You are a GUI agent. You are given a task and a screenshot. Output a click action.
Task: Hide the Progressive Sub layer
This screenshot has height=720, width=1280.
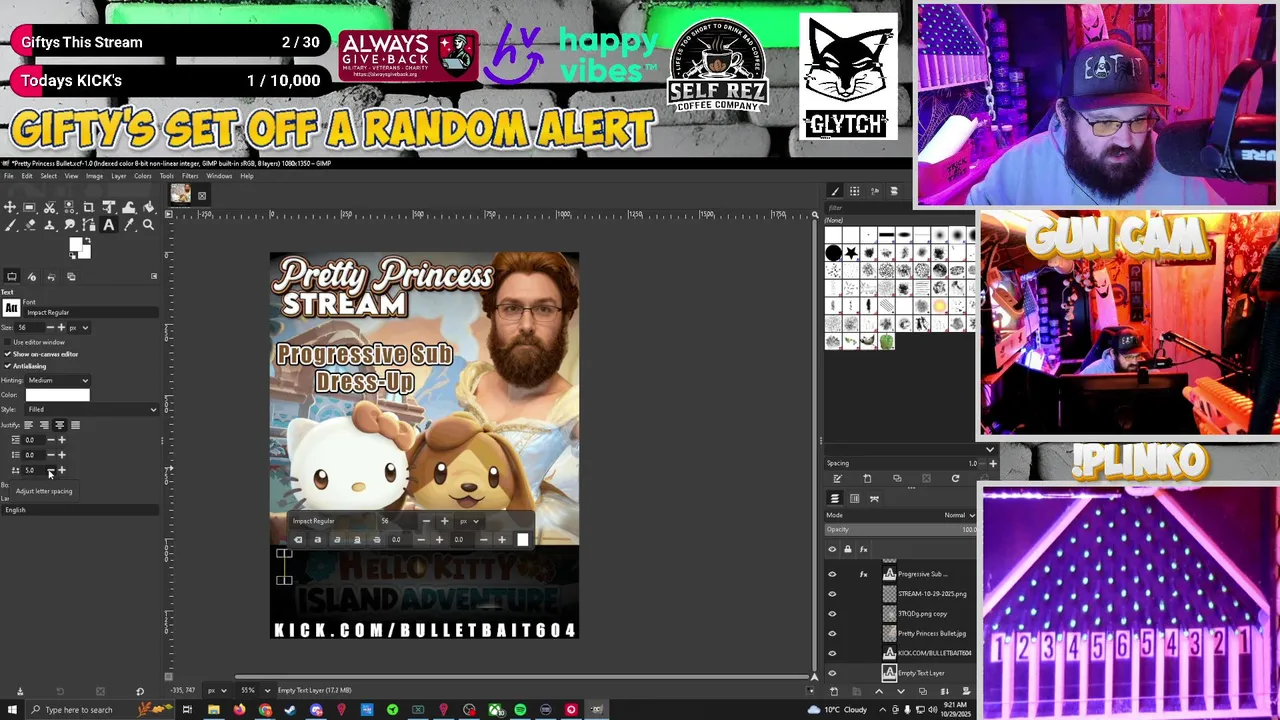(x=832, y=574)
